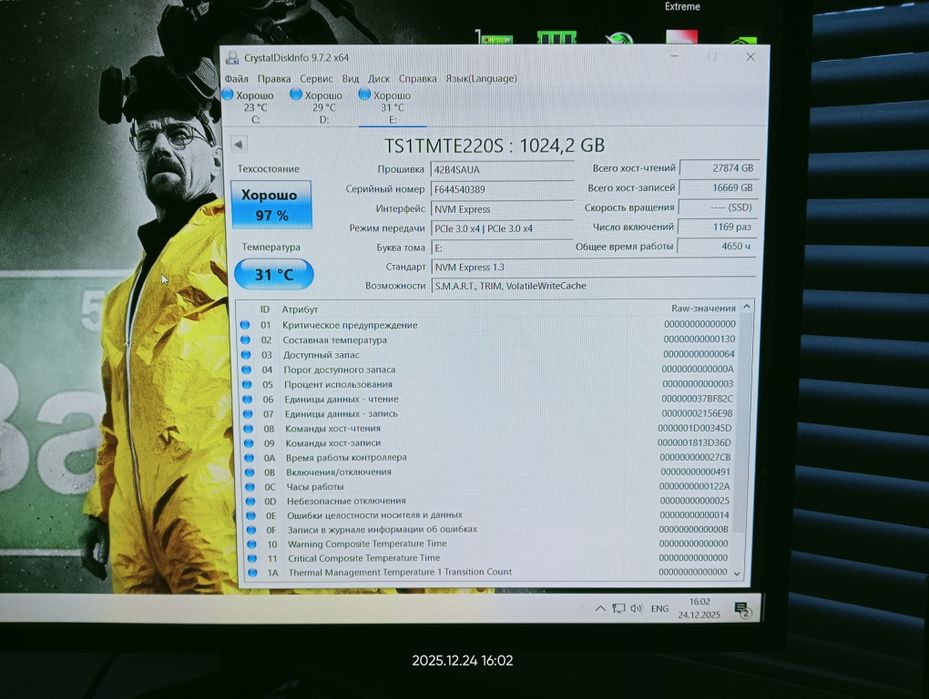
Task: Minimize the CrystalDiskInfo window
Action: point(674,56)
